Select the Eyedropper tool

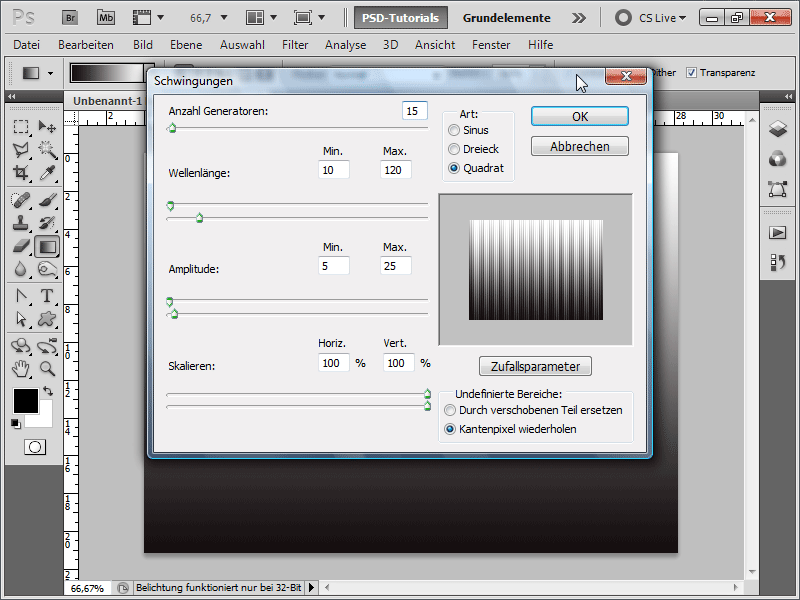click(47, 172)
